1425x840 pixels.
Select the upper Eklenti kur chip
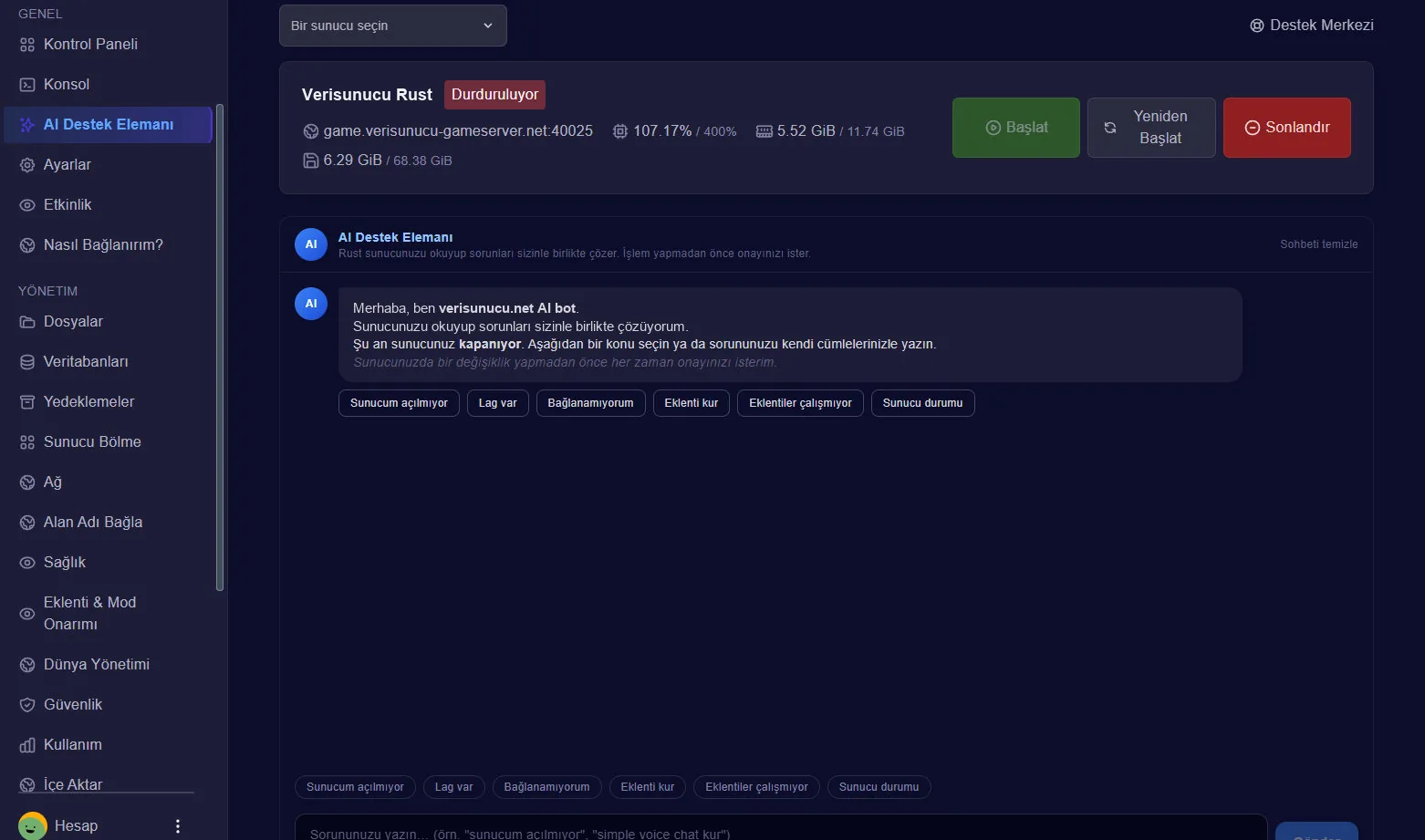pos(692,403)
